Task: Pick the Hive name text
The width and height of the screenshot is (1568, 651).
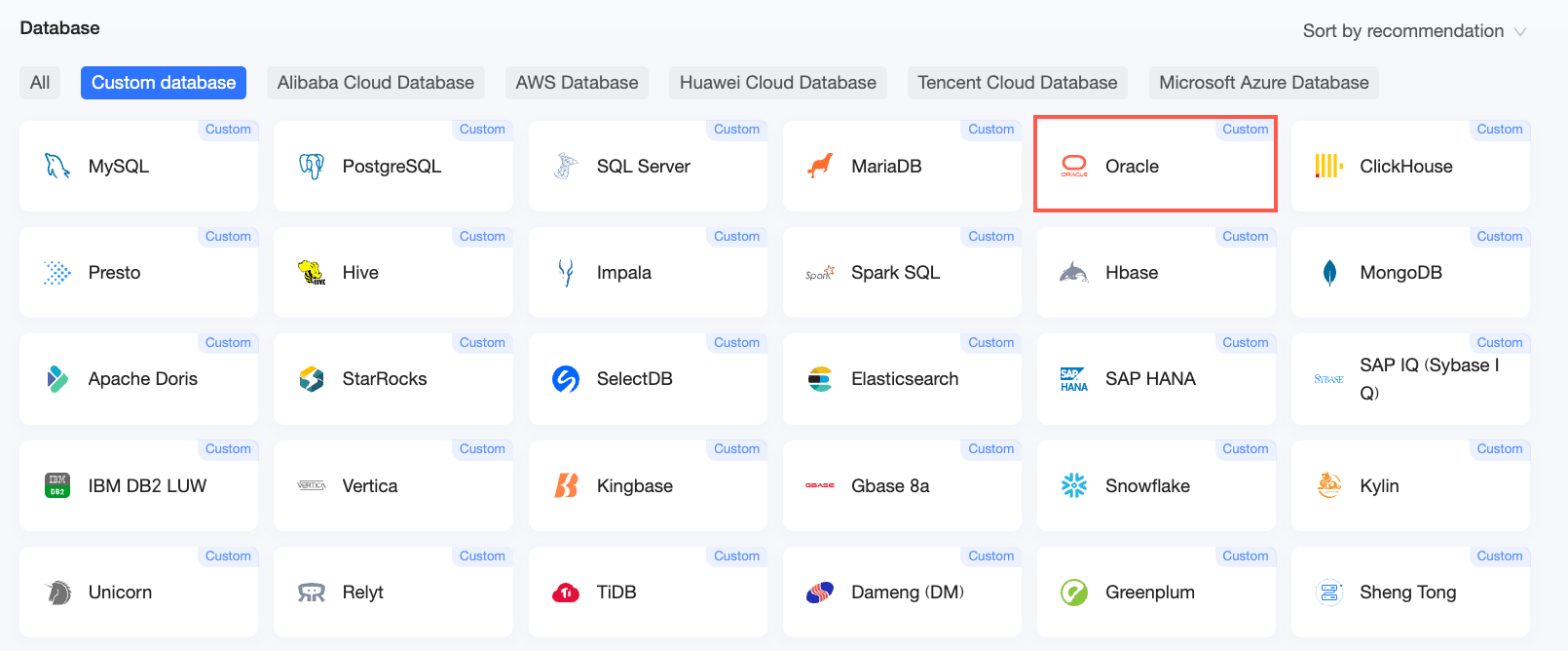Action: [x=360, y=273]
